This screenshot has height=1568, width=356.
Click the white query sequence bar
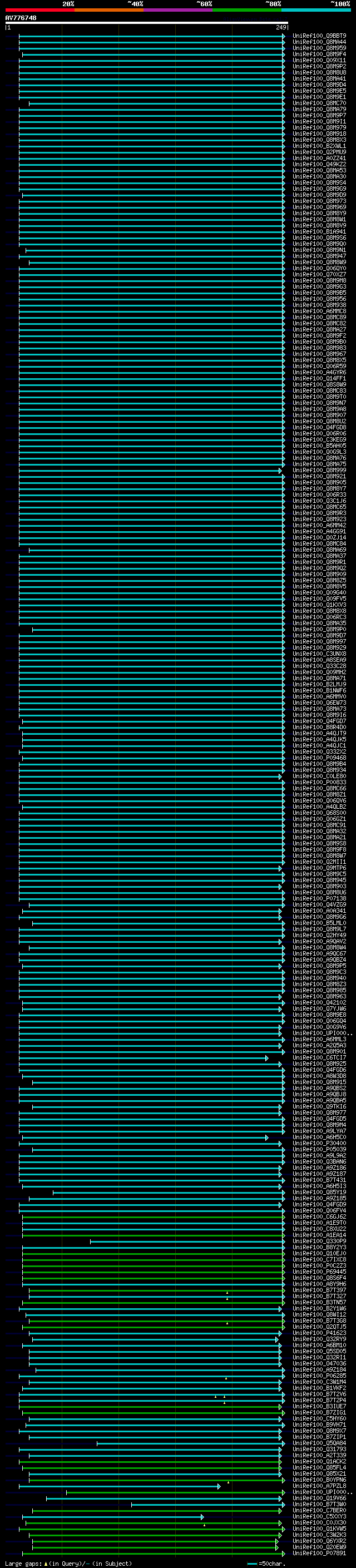point(147,22)
